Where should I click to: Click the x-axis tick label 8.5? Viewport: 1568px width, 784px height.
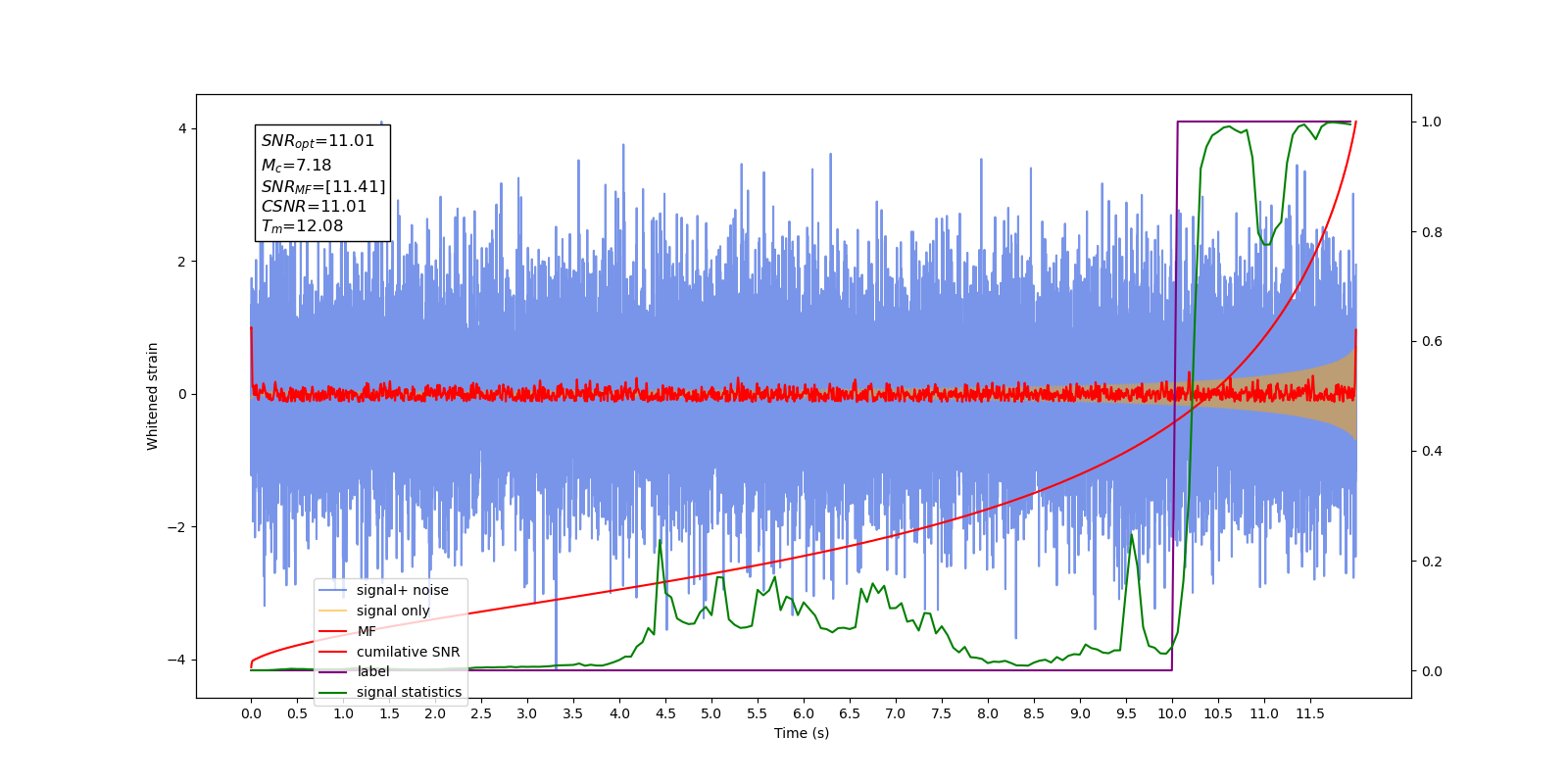tap(1034, 713)
